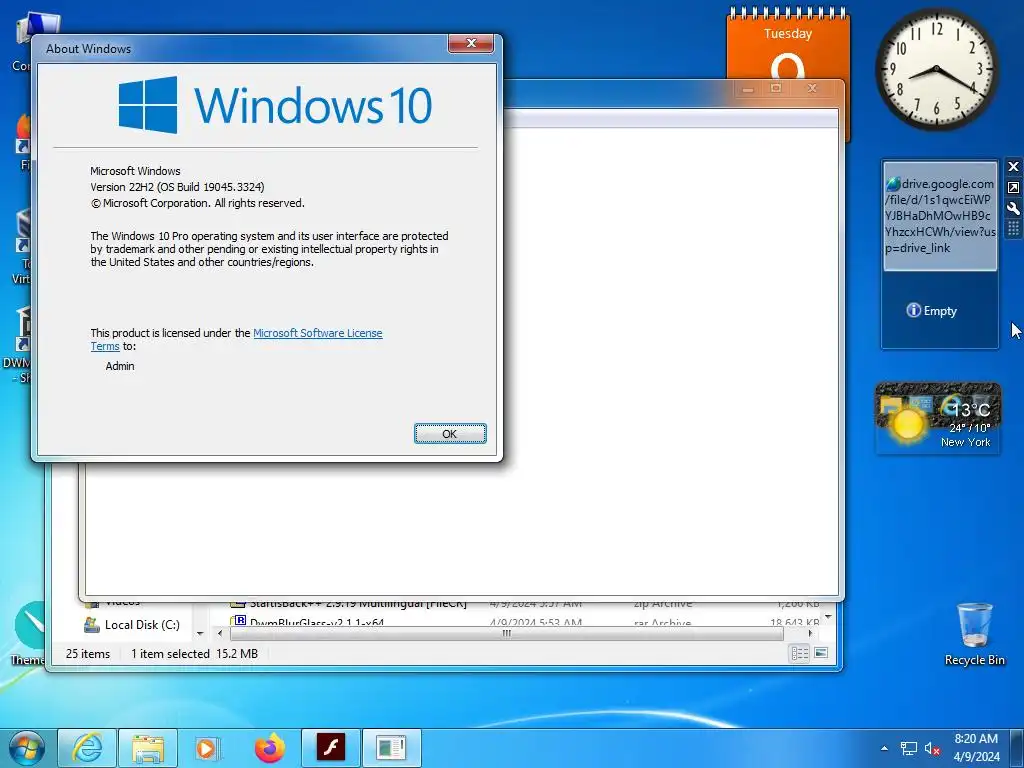Click the horizontal scrollbar right arrow
The height and width of the screenshot is (768, 1024).
(x=810, y=633)
